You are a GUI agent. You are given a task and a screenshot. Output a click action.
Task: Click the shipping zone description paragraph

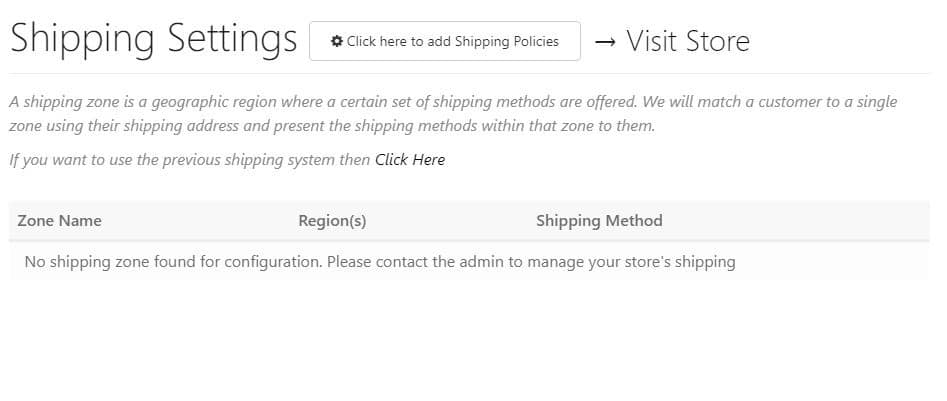[453, 114]
